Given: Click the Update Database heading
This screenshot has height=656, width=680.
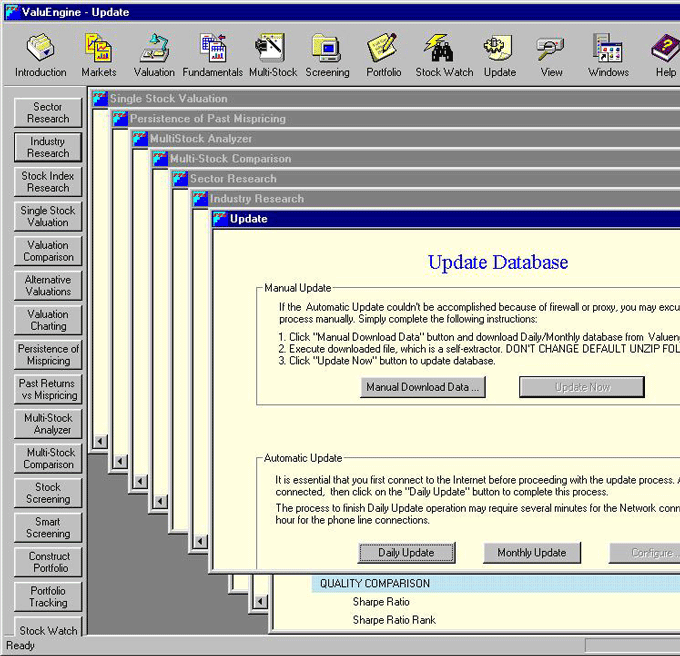Looking at the screenshot, I should coord(498,262).
